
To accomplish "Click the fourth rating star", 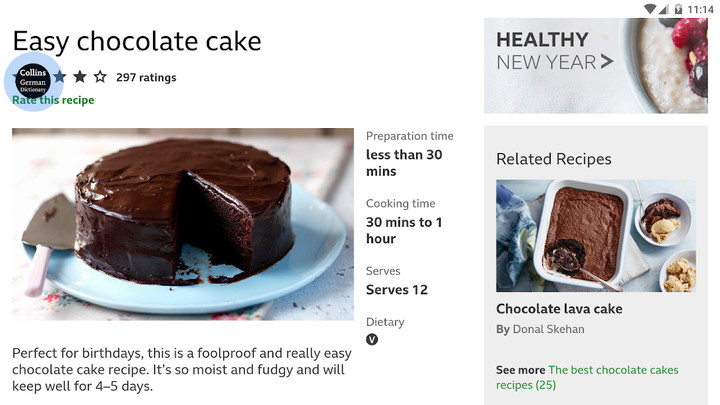I will [80, 76].
